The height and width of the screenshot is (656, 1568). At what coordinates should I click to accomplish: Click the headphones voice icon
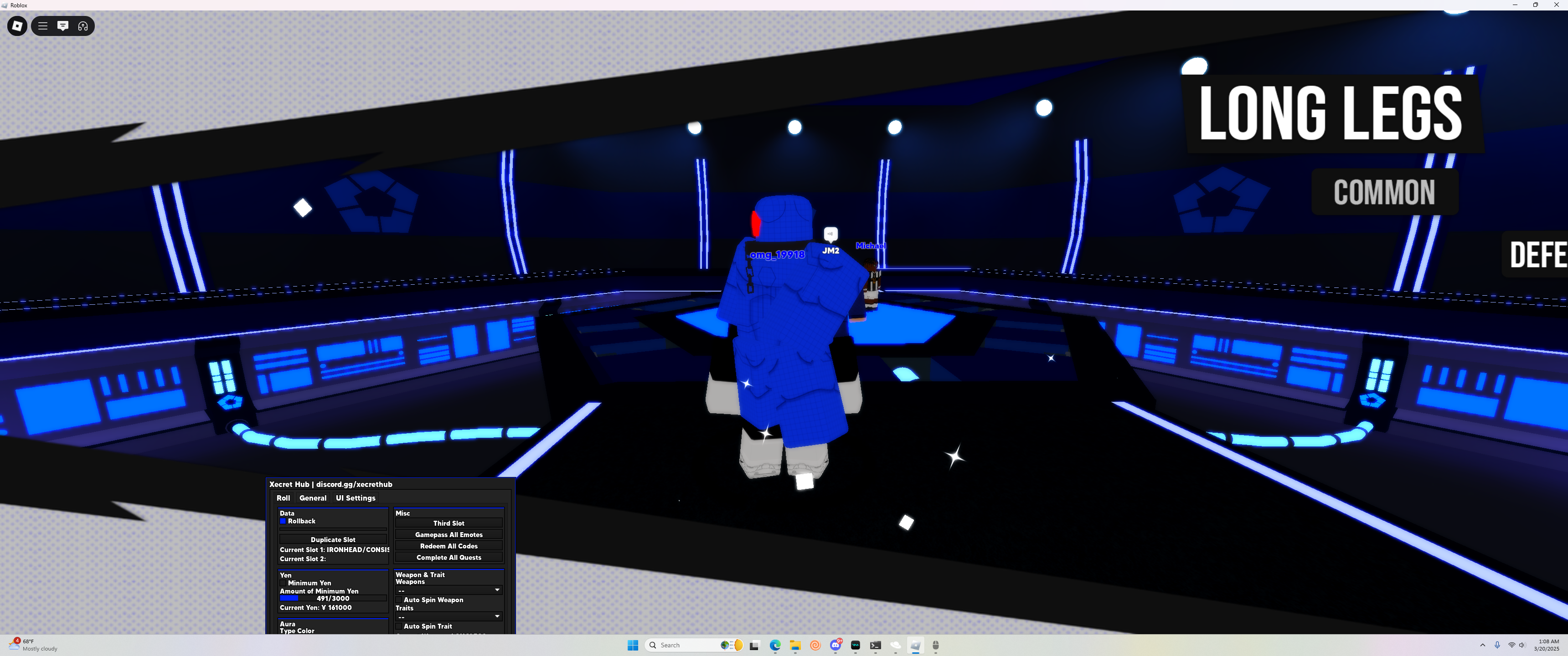click(83, 26)
